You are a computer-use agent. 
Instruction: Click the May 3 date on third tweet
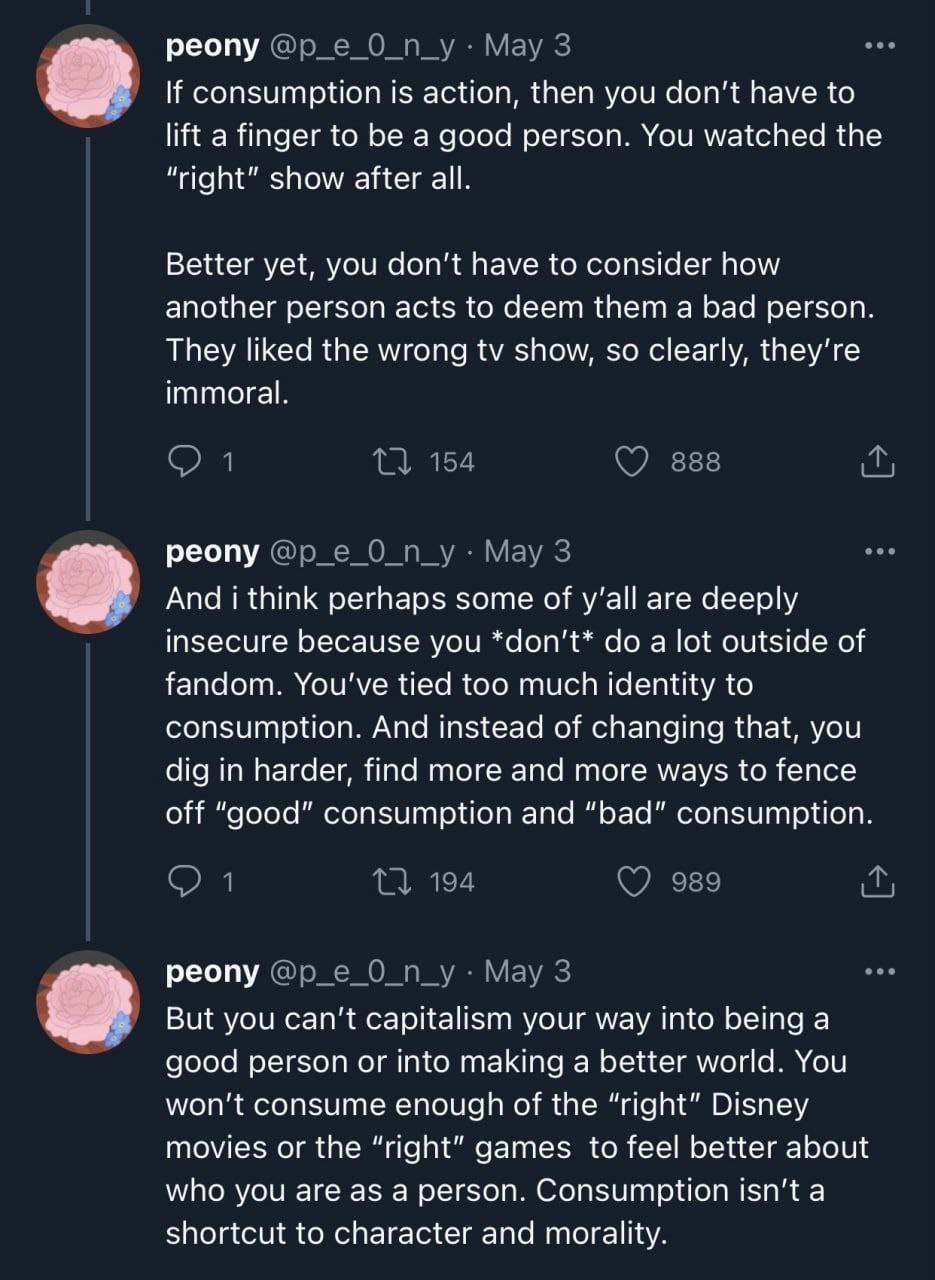click(533, 971)
